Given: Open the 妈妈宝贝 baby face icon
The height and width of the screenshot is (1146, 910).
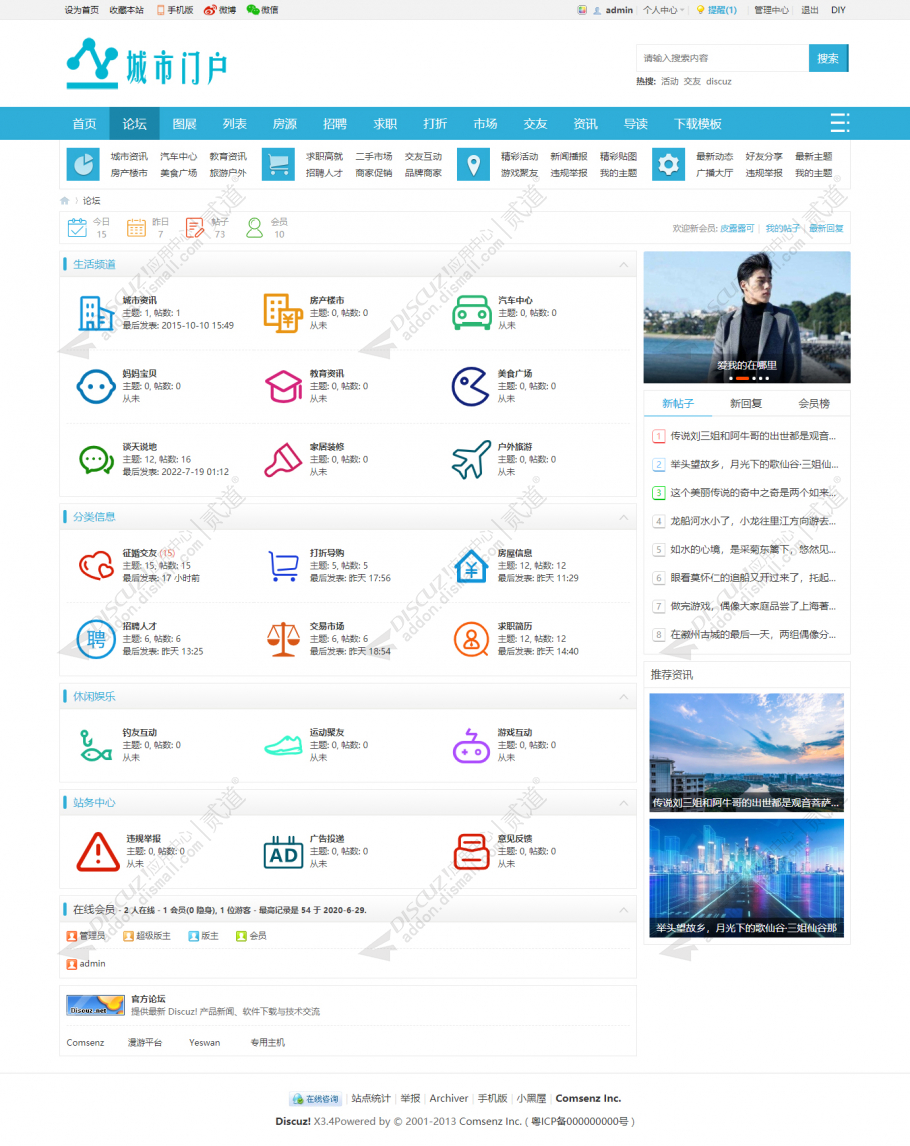Looking at the screenshot, I should (x=96, y=386).
